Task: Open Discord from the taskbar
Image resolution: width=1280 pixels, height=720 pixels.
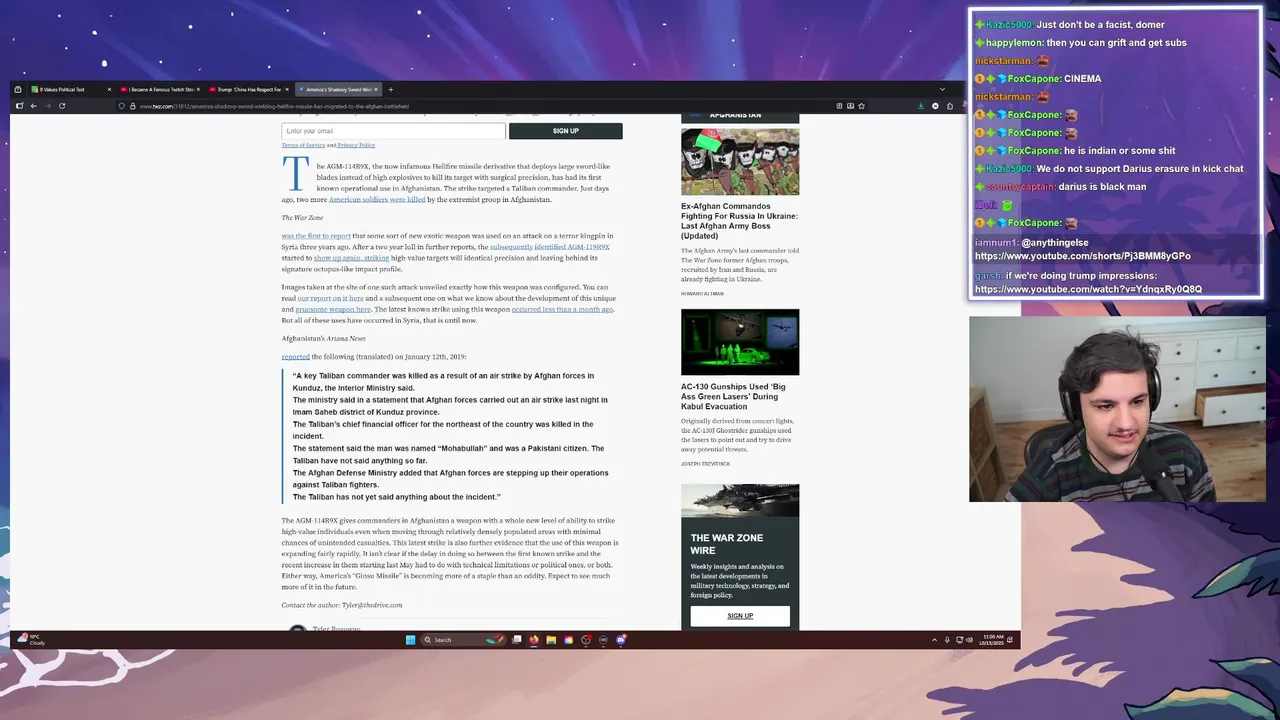Action: [621, 640]
